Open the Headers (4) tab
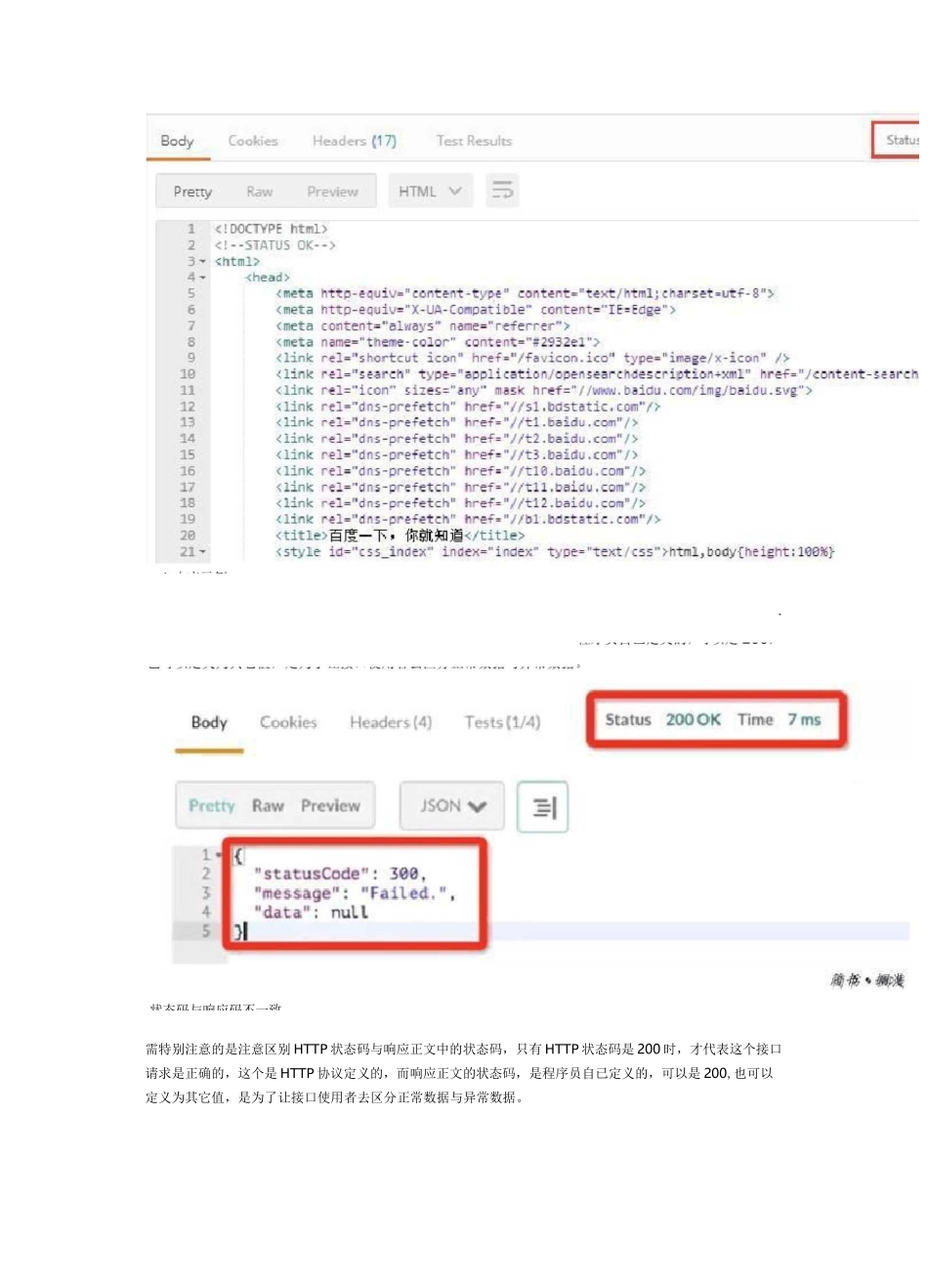Screen dimensions: 928x1288 (x=391, y=722)
